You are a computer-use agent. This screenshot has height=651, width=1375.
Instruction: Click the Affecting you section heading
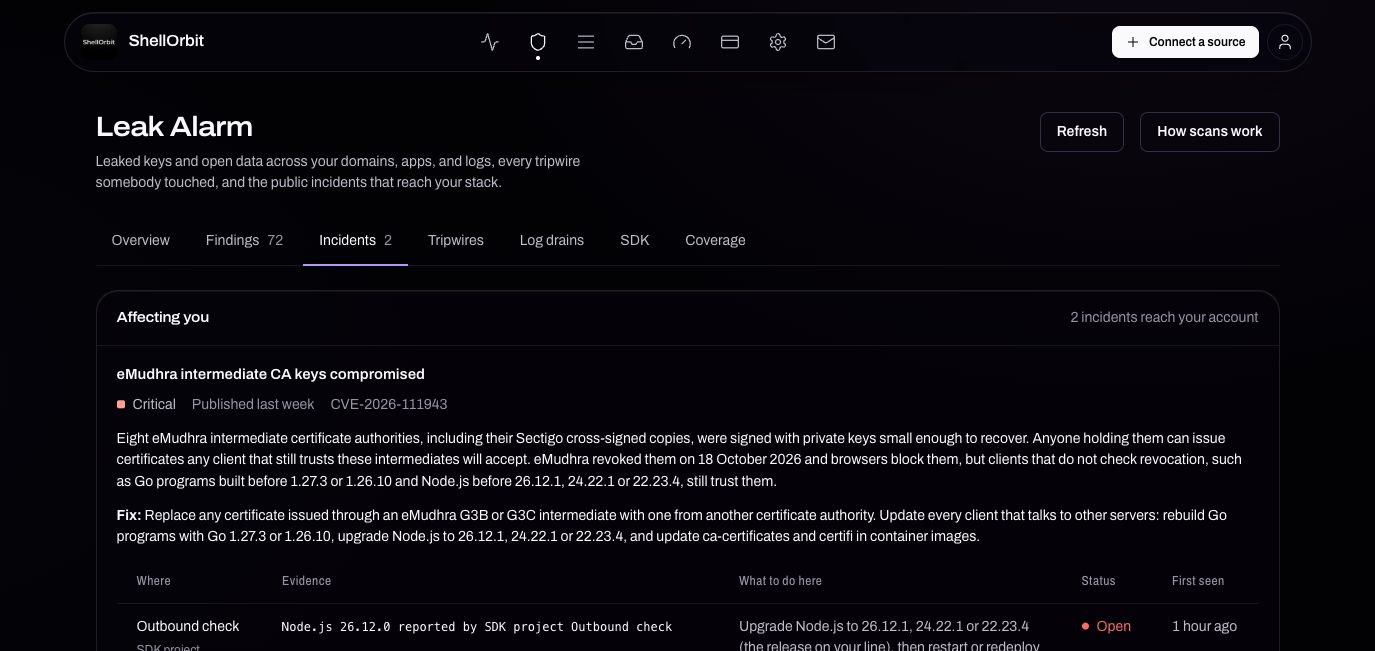163,317
